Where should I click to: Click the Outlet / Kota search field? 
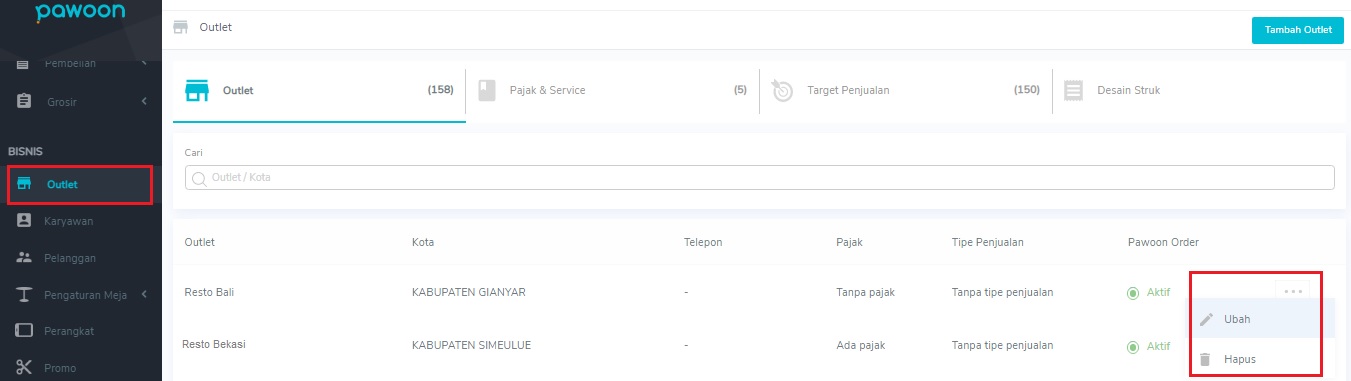[759, 177]
